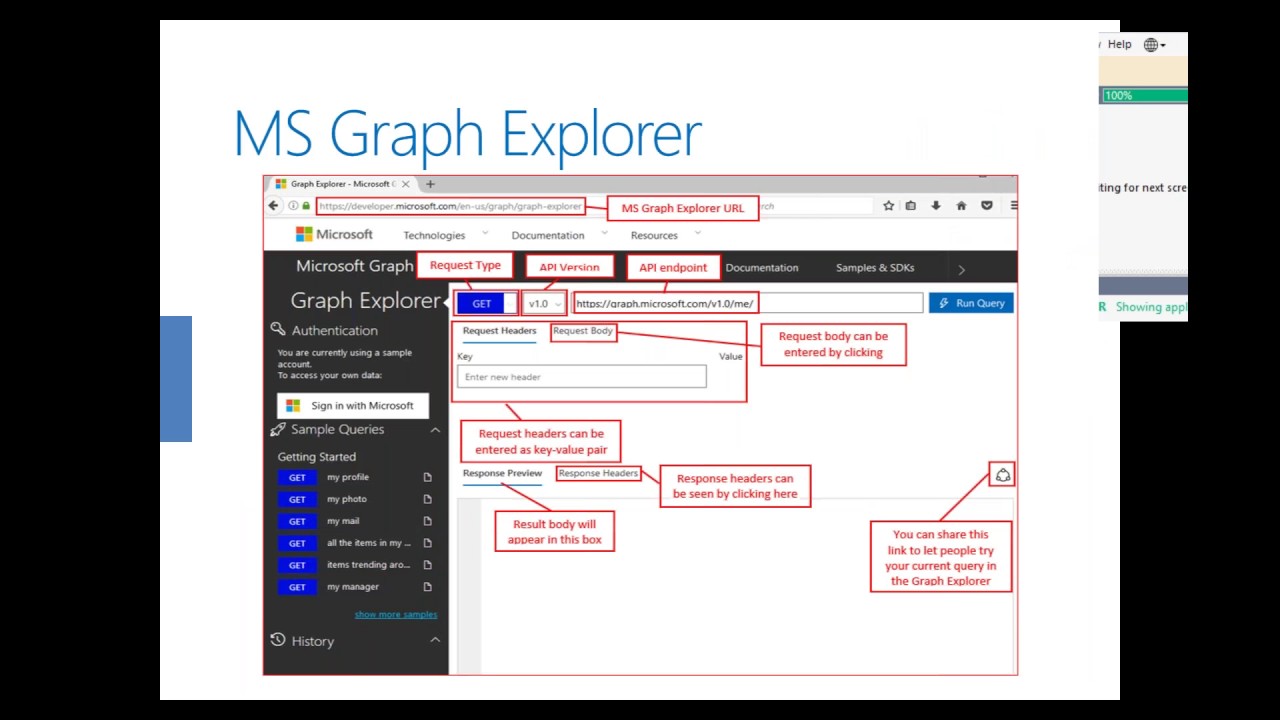1280x720 pixels.
Task: Click the copy icon next to my profile
Action: click(x=428, y=478)
